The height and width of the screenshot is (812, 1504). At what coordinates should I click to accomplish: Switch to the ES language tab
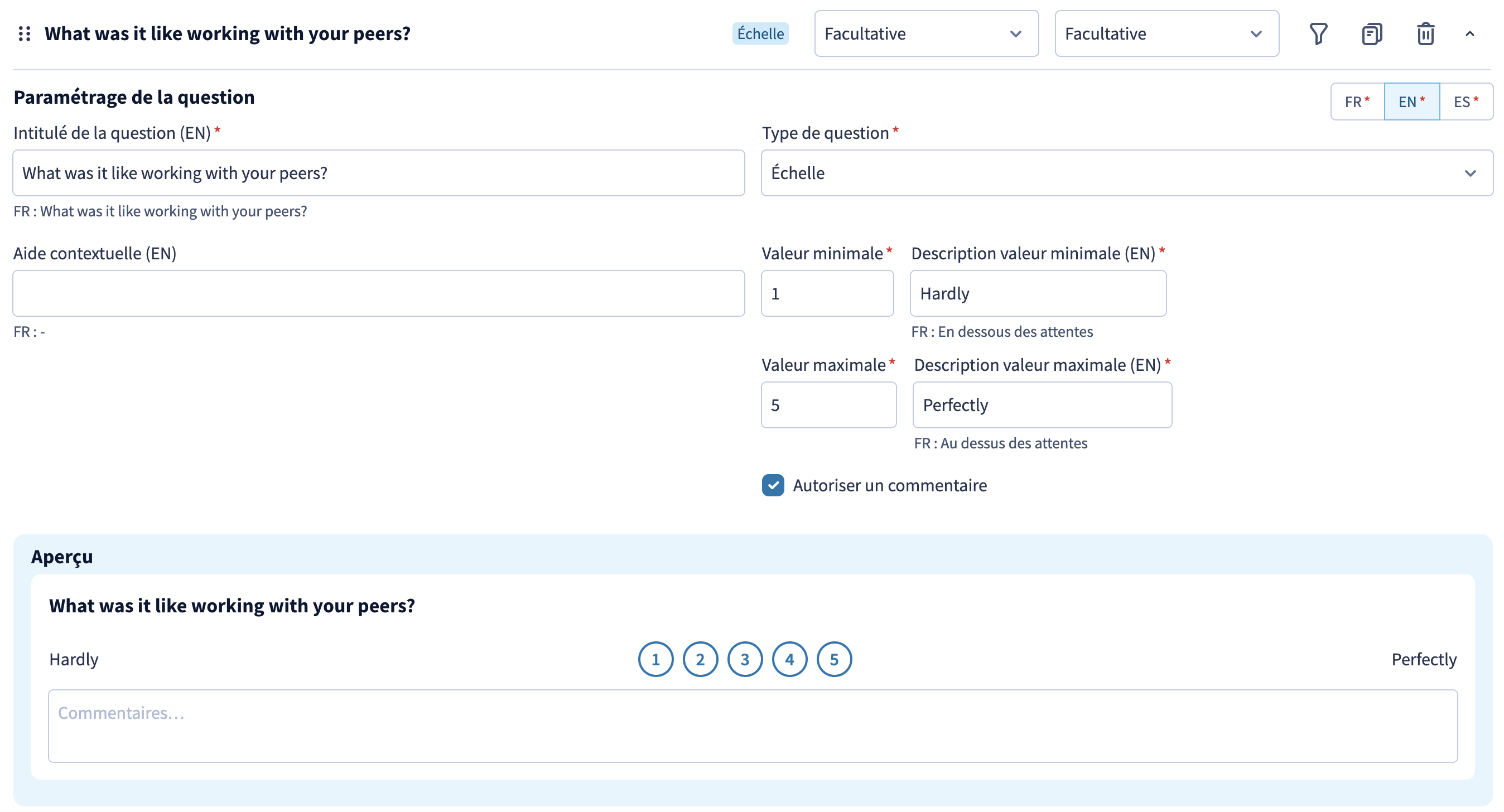tap(1466, 101)
